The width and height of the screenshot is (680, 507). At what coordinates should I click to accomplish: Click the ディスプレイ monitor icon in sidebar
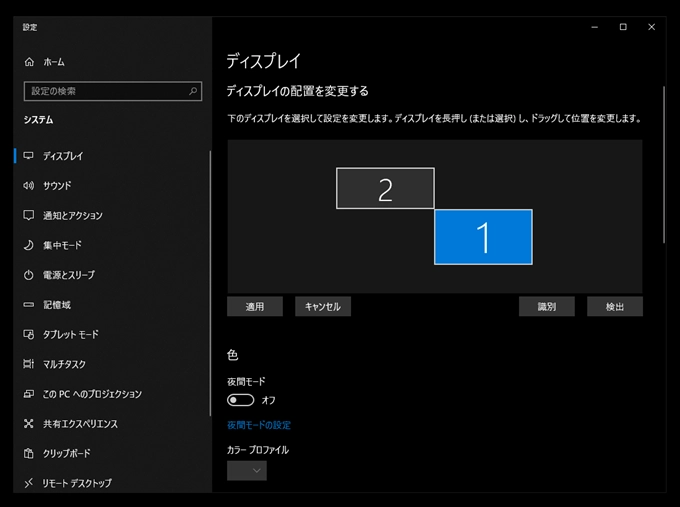pyautogui.click(x=29, y=156)
